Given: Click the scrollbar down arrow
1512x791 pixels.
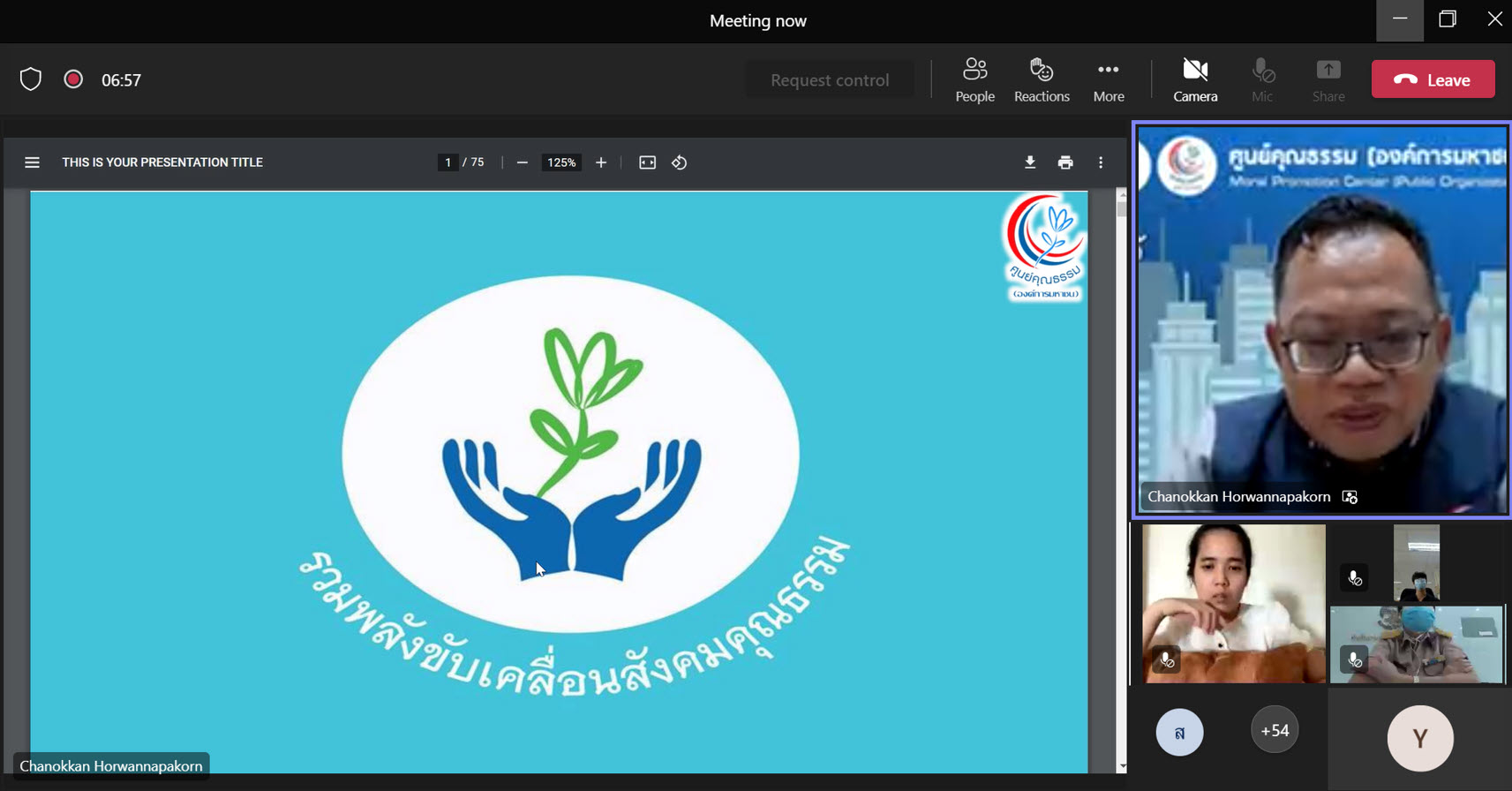Looking at the screenshot, I should click(x=1122, y=766).
